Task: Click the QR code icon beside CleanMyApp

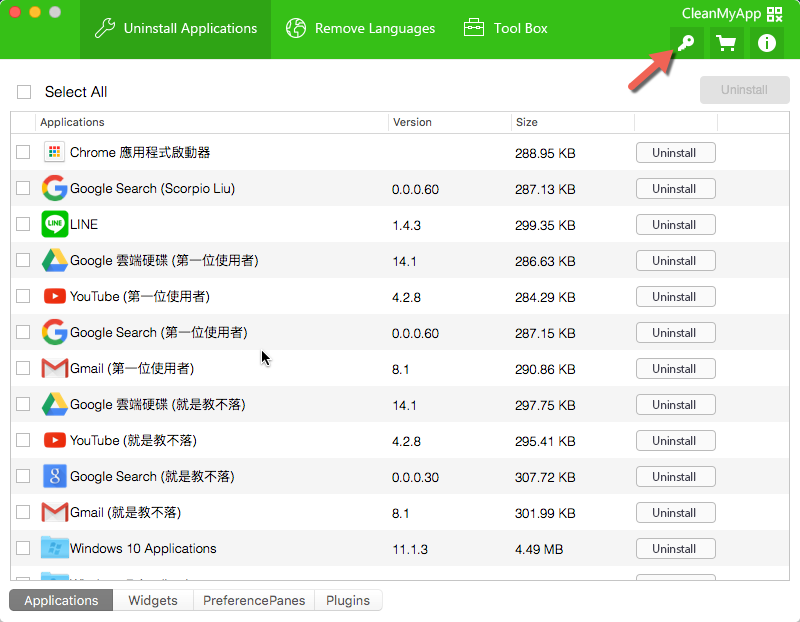Action: (x=774, y=14)
